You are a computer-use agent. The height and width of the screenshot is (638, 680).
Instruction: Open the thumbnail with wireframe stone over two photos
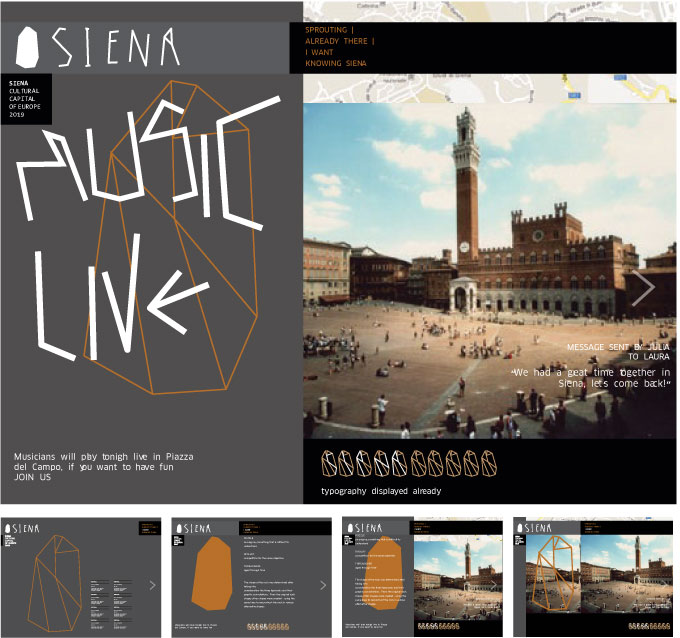[593, 576]
